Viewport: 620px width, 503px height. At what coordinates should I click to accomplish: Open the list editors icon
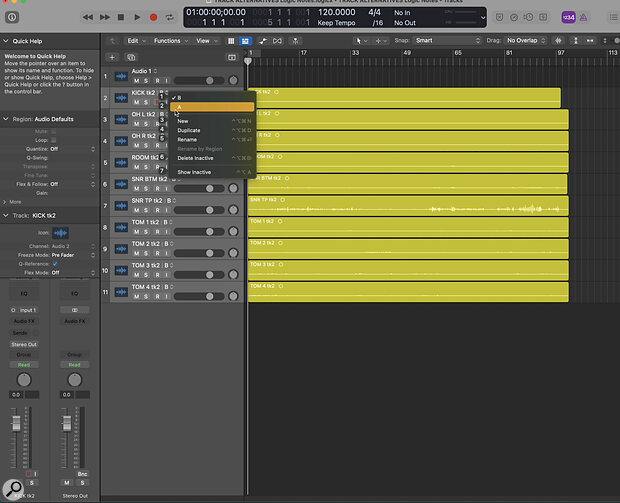tap(613, 17)
